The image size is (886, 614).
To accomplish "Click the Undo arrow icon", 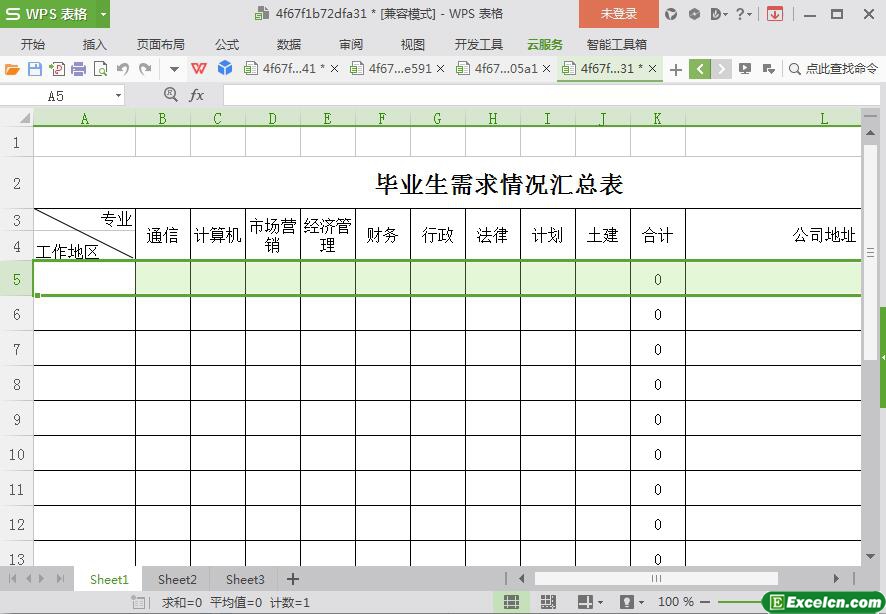I will (x=122, y=69).
